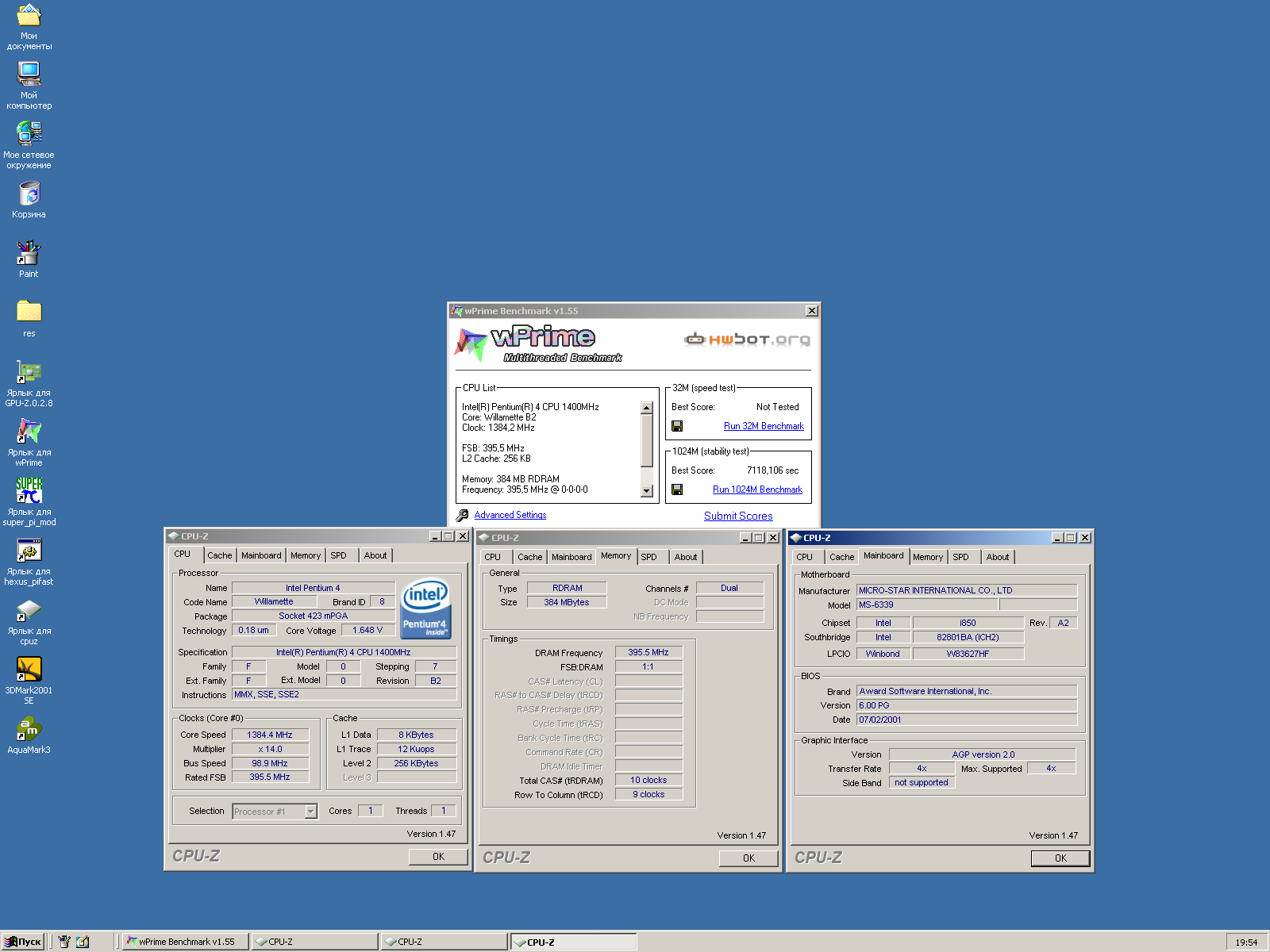Open the Network Neighborhood desktop icon
This screenshot has height=952, width=1270.
click(x=29, y=144)
